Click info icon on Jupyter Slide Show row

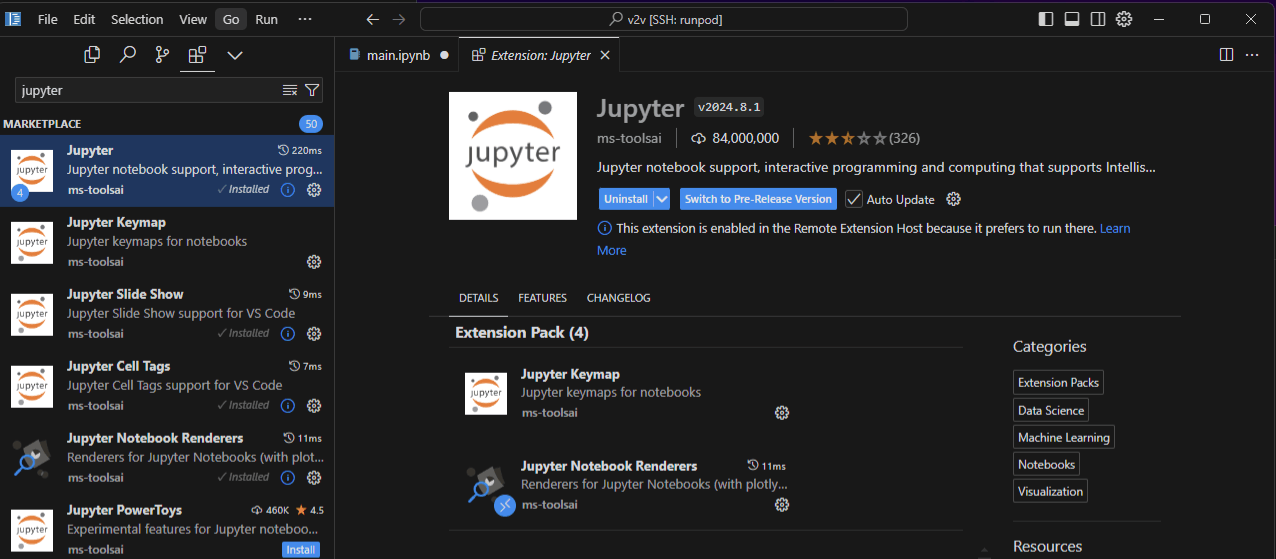[x=288, y=333]
